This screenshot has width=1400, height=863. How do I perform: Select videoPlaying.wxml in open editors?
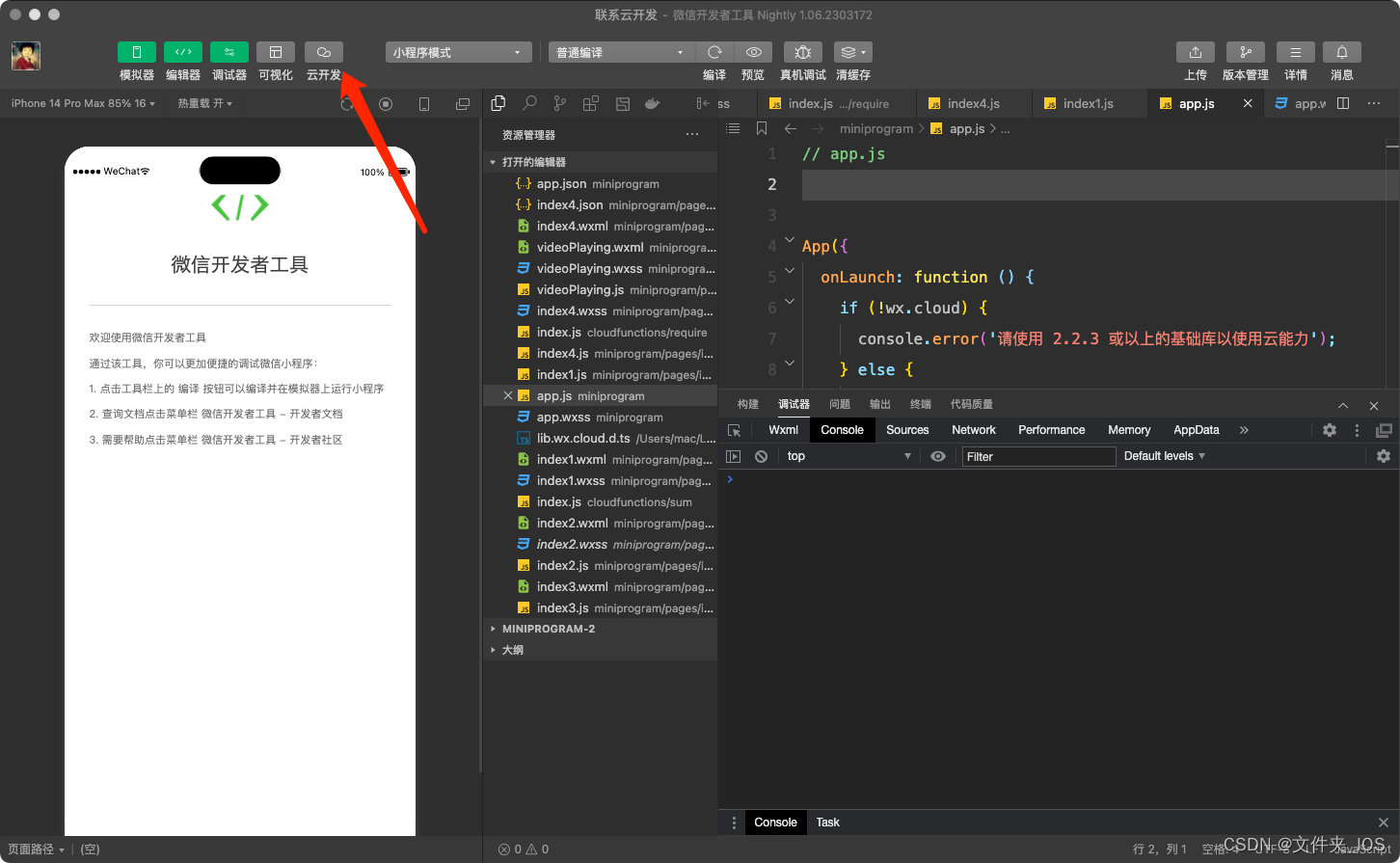600,247
